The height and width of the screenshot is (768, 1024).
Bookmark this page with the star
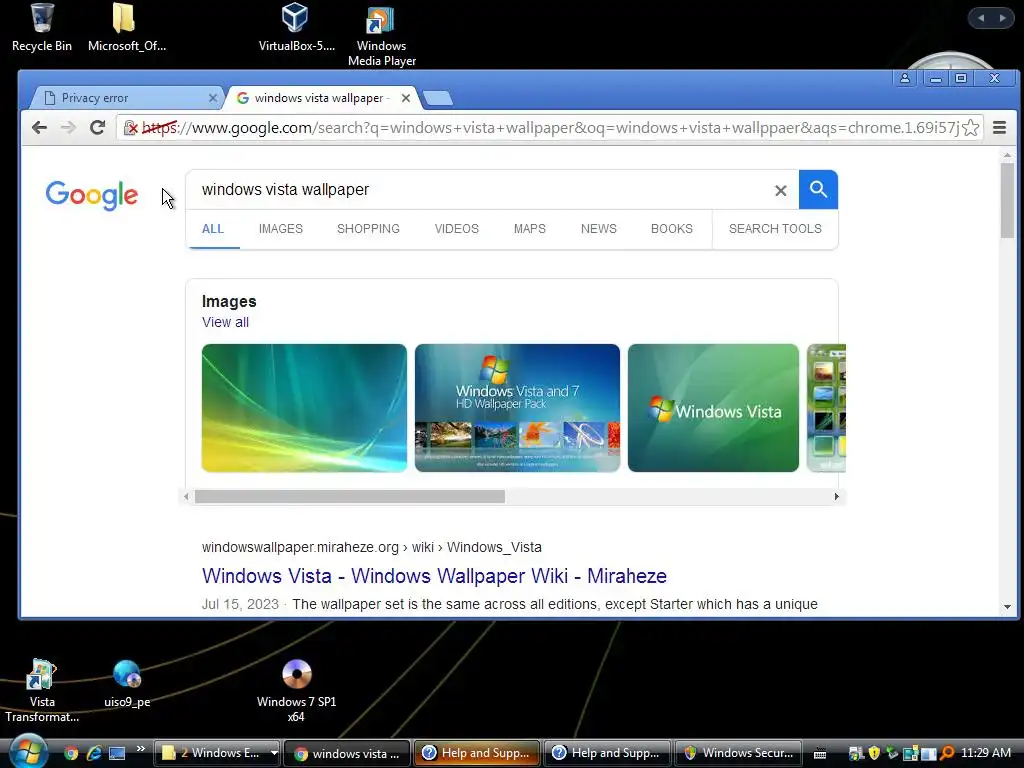(970, 127)
